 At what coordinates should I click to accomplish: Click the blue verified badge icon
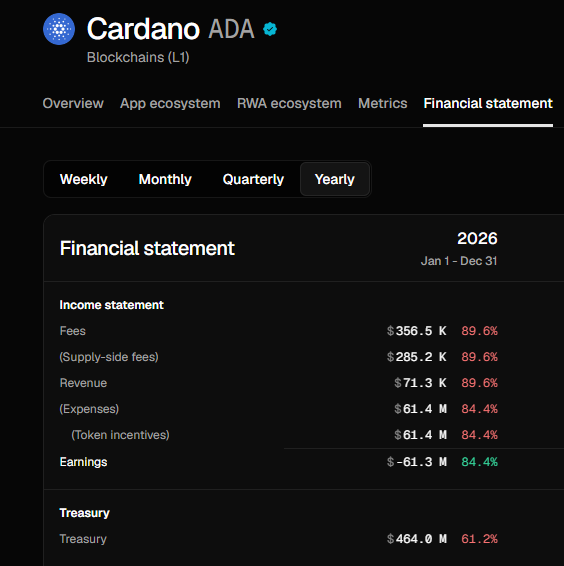[x=270, y=29]
